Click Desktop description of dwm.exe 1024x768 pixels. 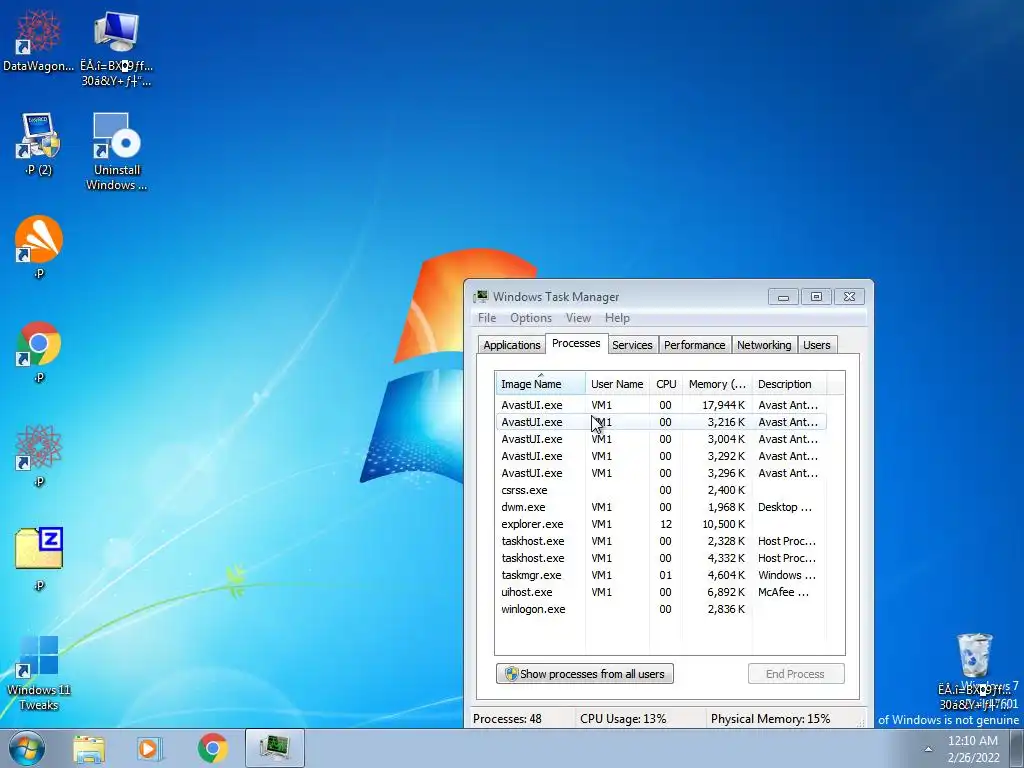(x=784, y=507)
